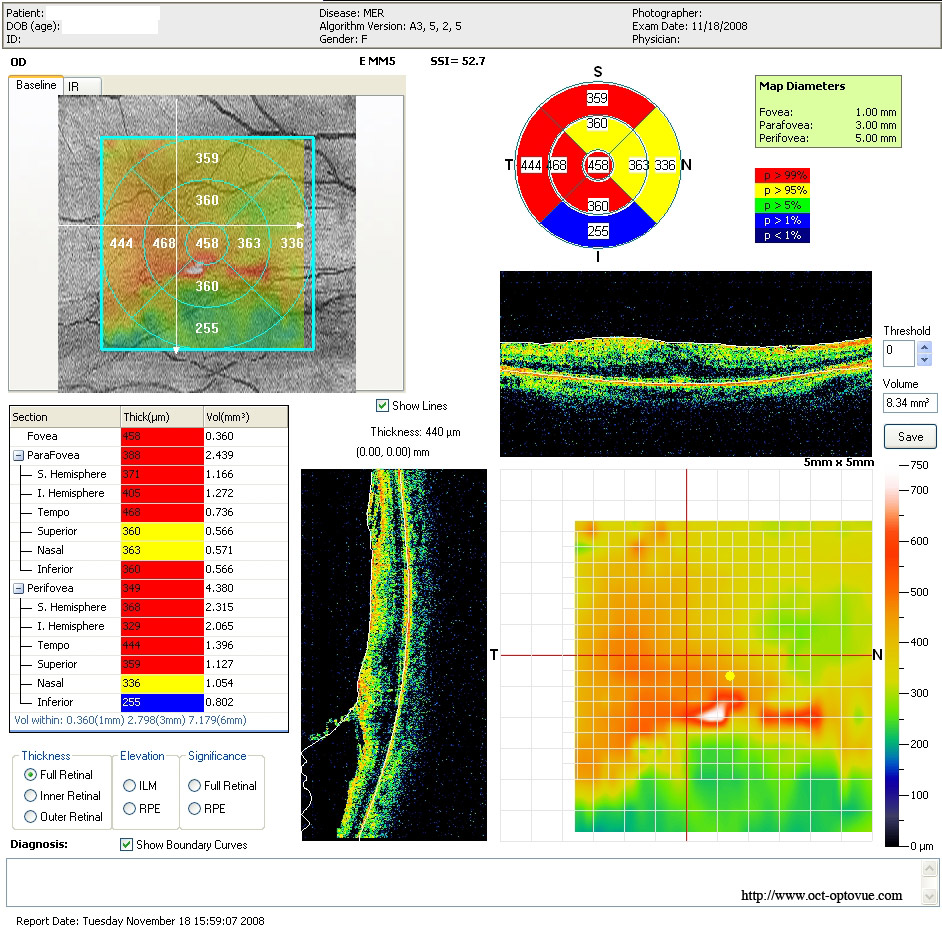Select the ILM elevation option
942x929 pixels.
tap(129, 785)
